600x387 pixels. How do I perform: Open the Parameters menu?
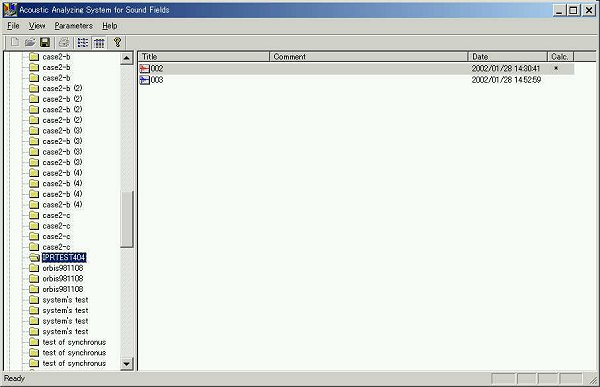pyautogui.click(x=73, y=26)
